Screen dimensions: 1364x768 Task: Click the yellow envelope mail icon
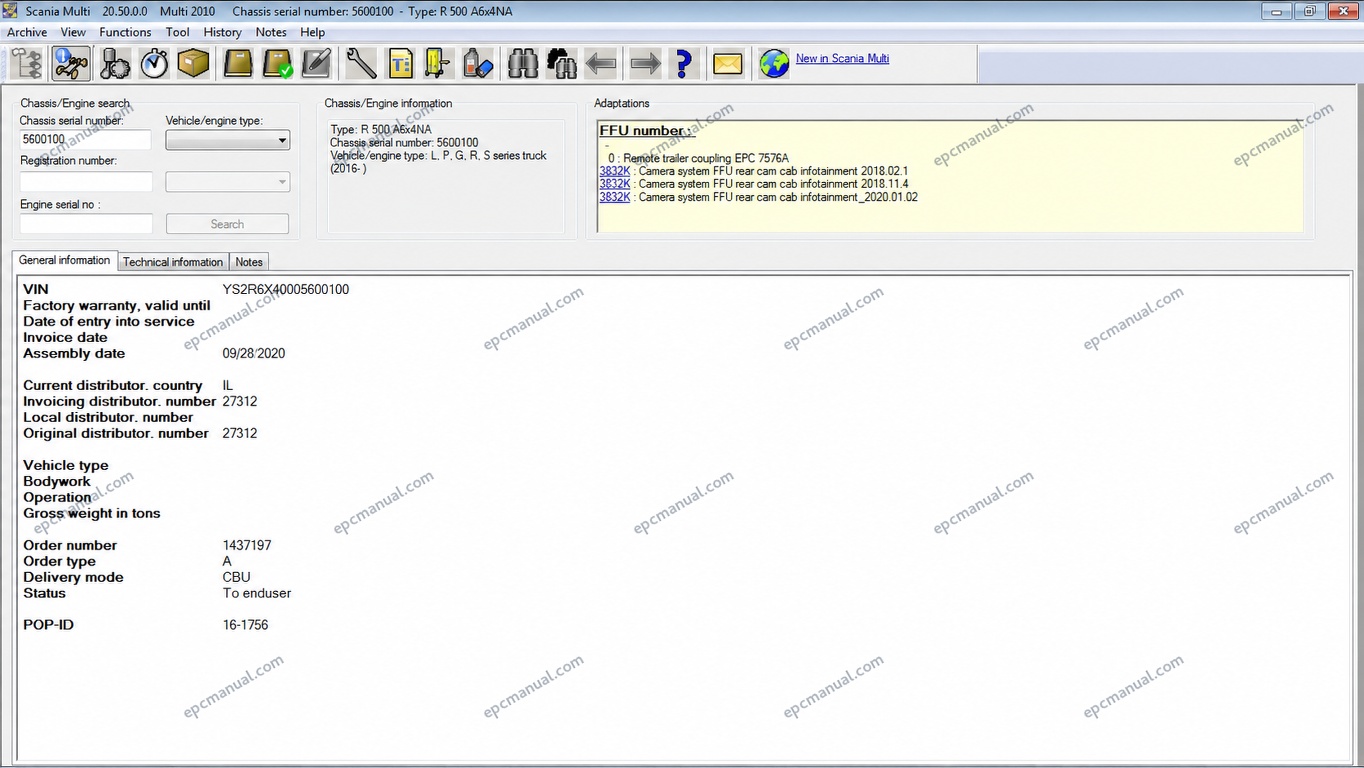point(728,64)
